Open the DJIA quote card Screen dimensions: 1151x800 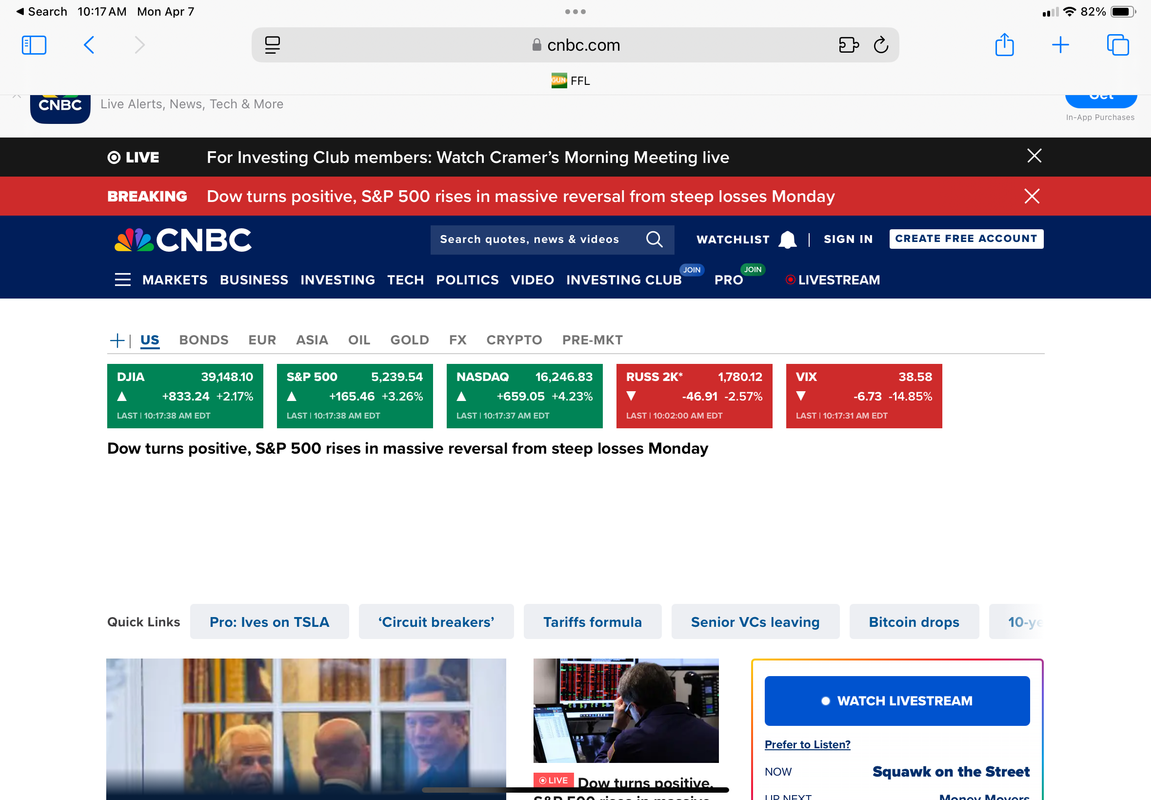[x=185, y=396]
